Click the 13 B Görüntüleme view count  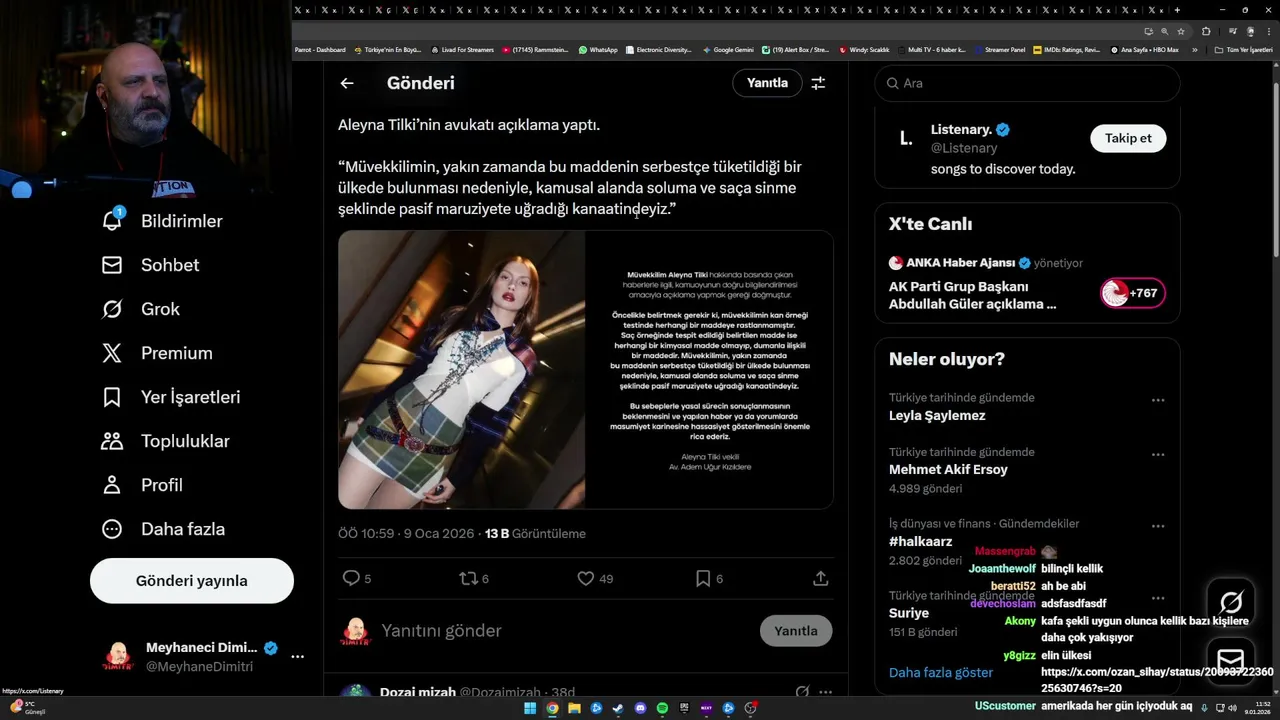coord(535,534)
